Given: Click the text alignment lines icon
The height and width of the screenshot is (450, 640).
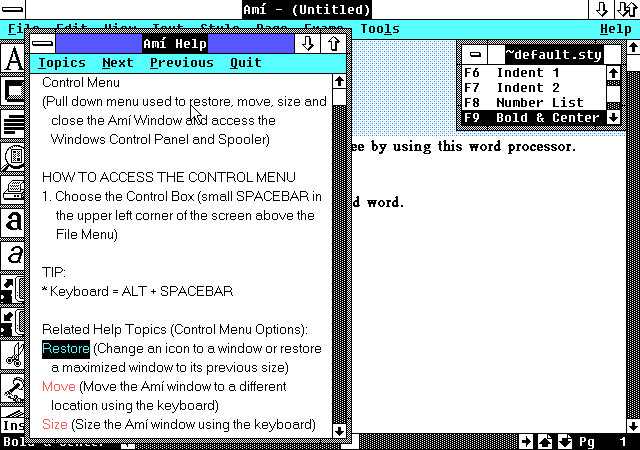Looking at the screenshot, I should (13, 124).
